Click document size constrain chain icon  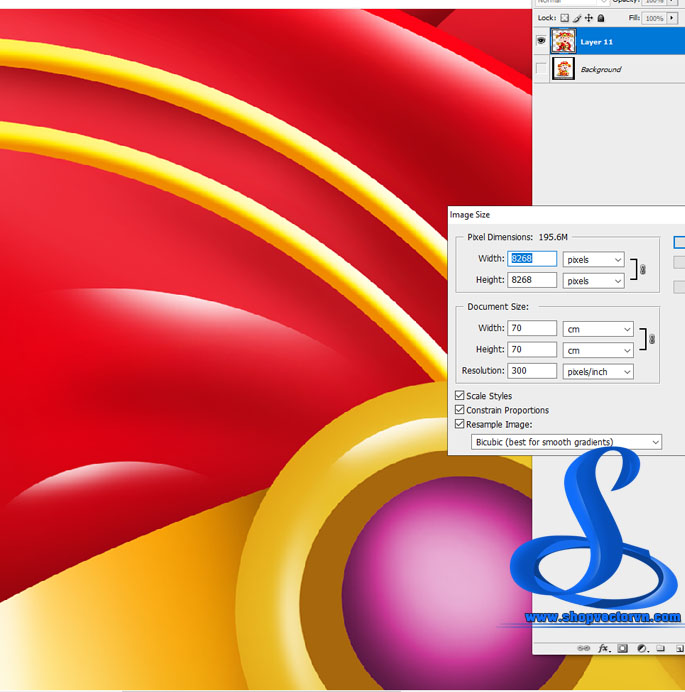[x=652, y=339]
